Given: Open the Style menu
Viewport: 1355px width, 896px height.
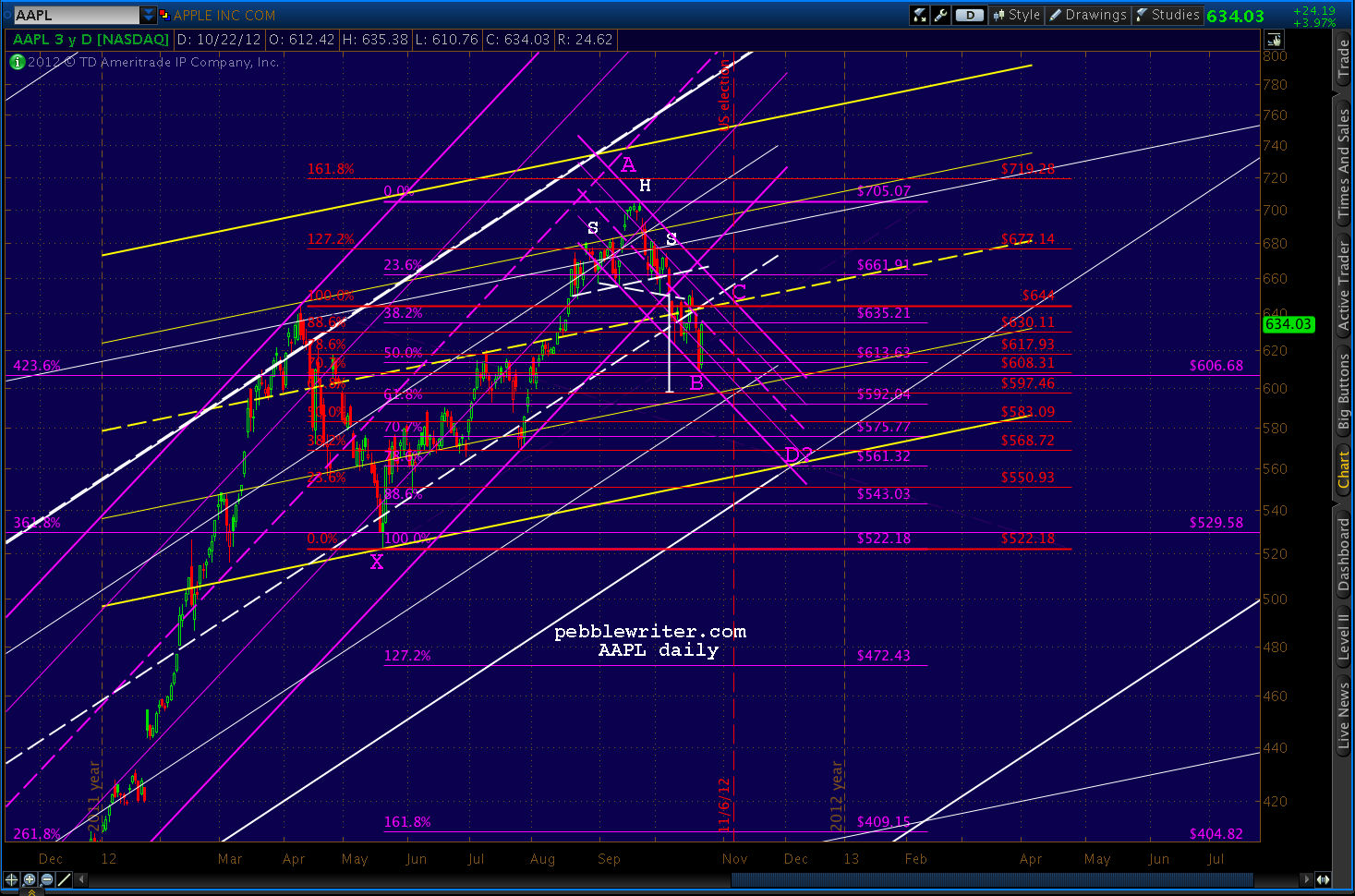Looking at the screenshot, I should [1016, 15].
